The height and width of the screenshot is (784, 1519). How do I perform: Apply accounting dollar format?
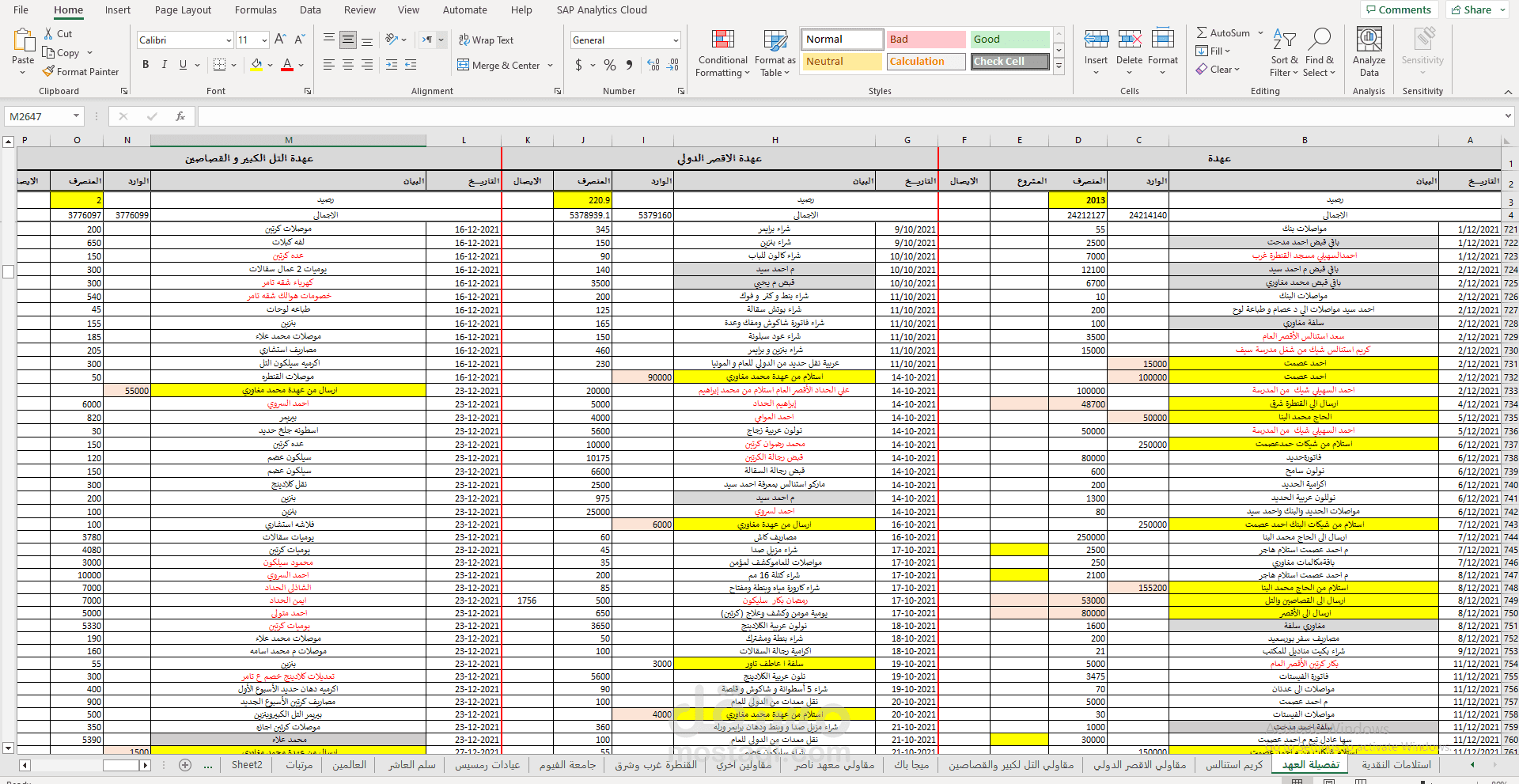[578, 65]
